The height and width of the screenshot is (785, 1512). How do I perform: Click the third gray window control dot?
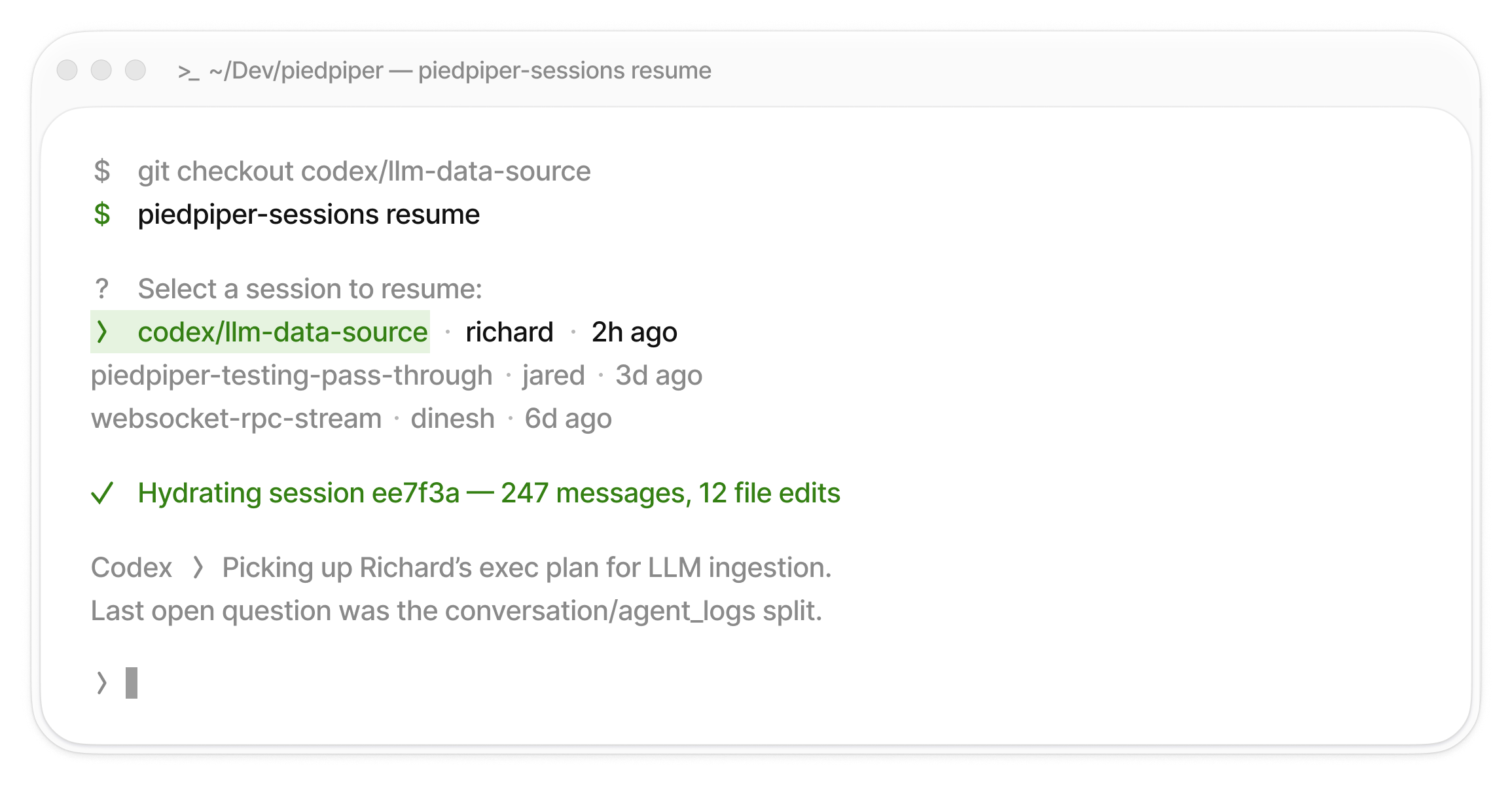[135, 70]
